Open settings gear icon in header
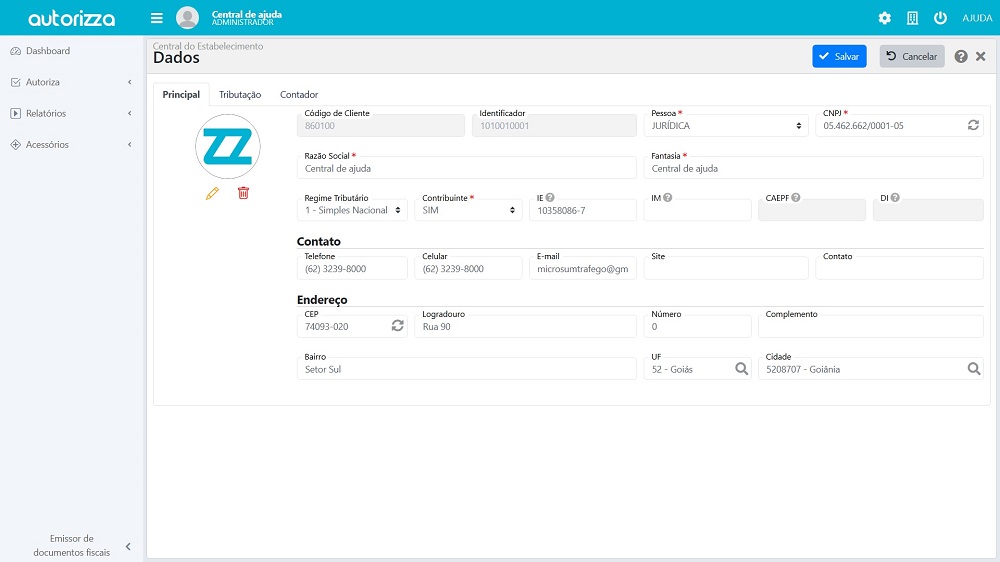Screen dimensions: 1000x562 click(x=884, y=18)
